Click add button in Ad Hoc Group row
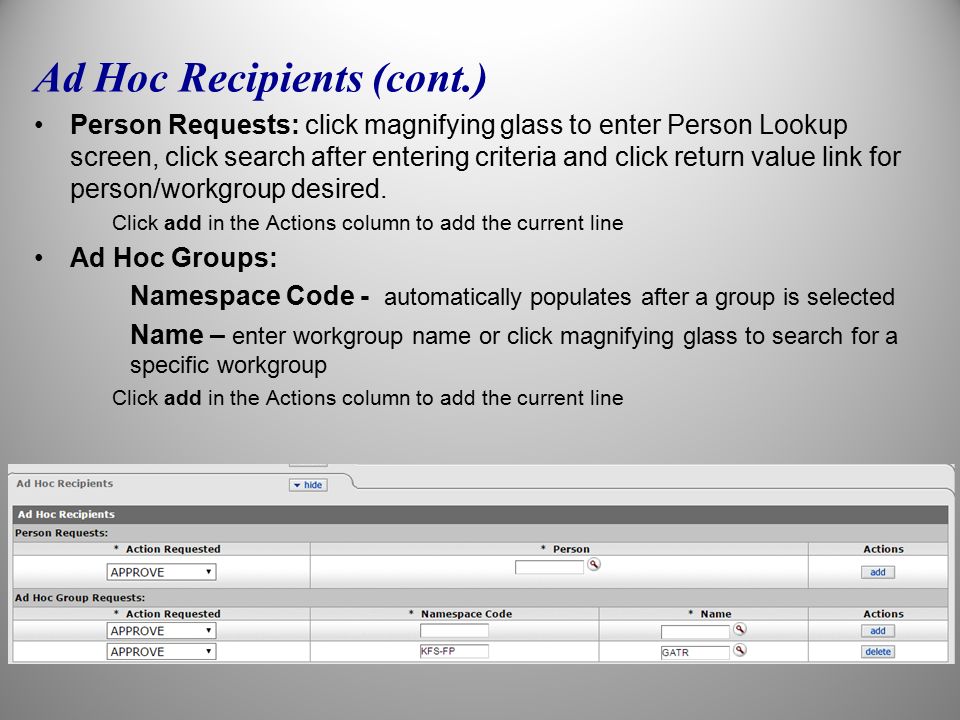960x720 pixels. coord(878,631)
